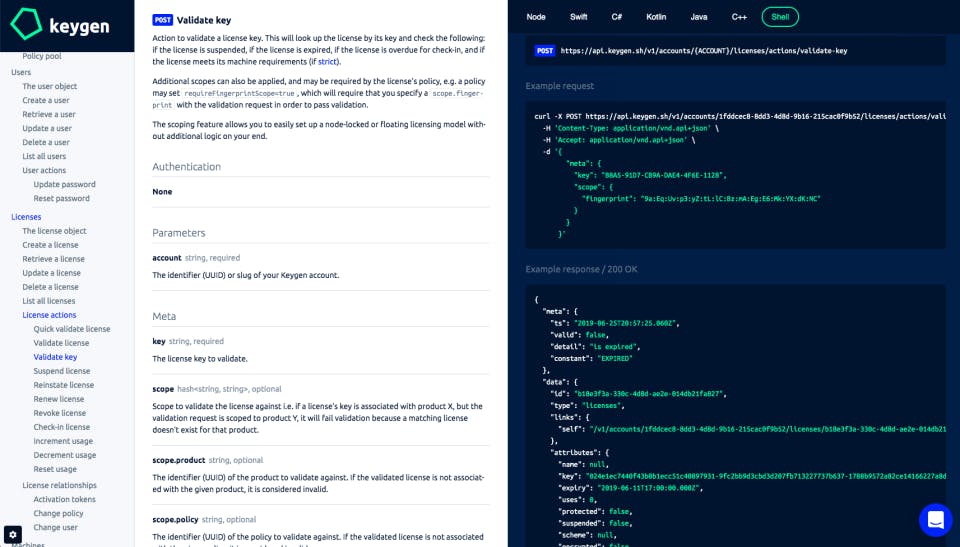Click the Keygen hexagon logo icon
The height and width of the screenshot is (547, 960).
[x=26, y=25]
